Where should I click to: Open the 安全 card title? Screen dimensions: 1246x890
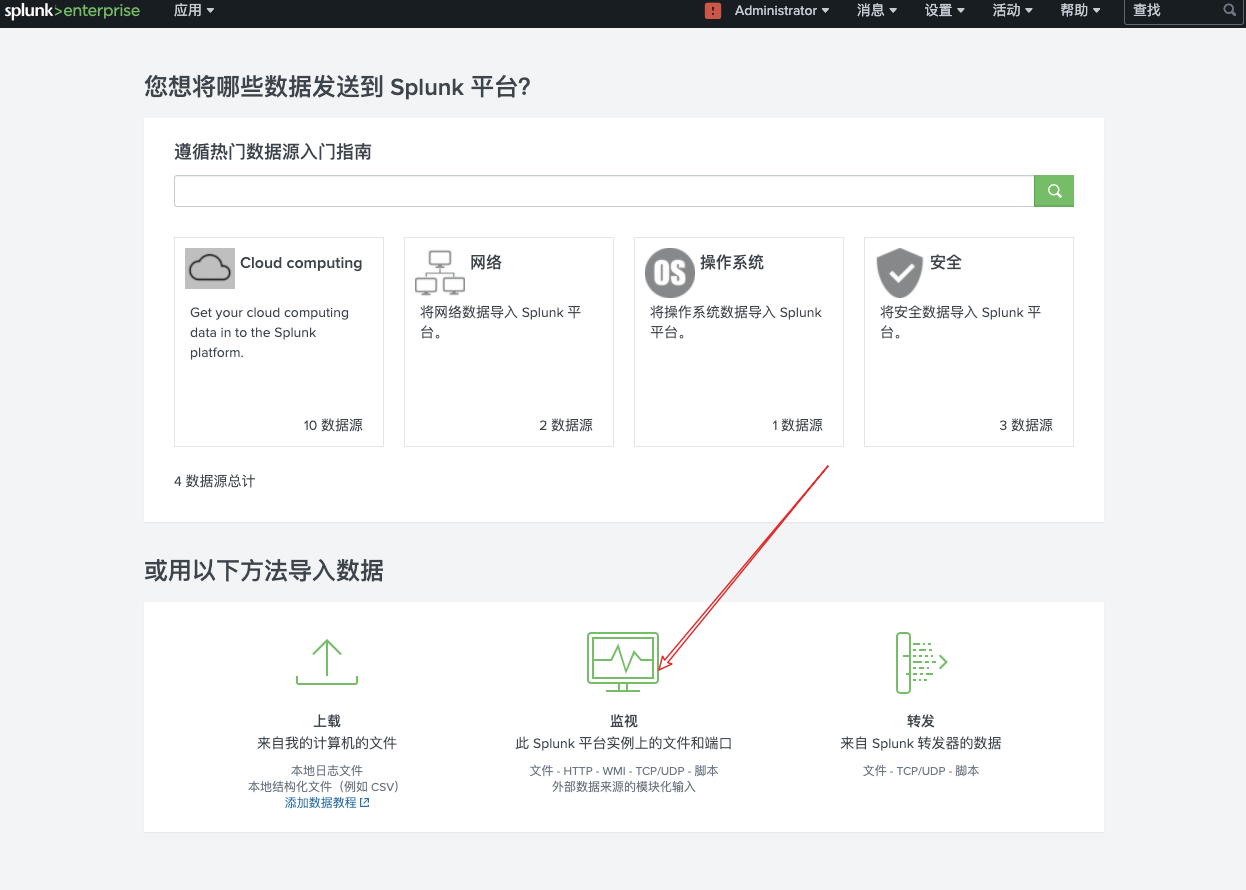946,263
